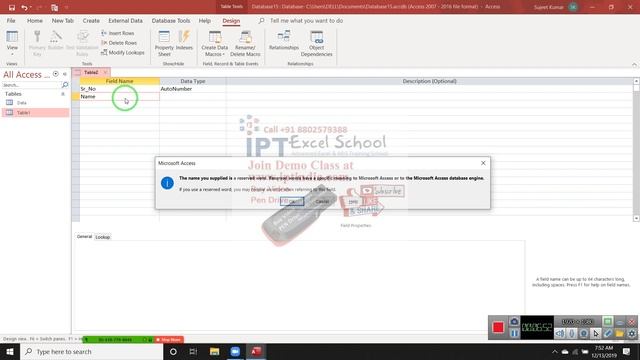The height and width of the screenshot is (360, 640).
Task: Open the Customize Quick Access Toolbar dropdown
Action: tap(67, 7)
